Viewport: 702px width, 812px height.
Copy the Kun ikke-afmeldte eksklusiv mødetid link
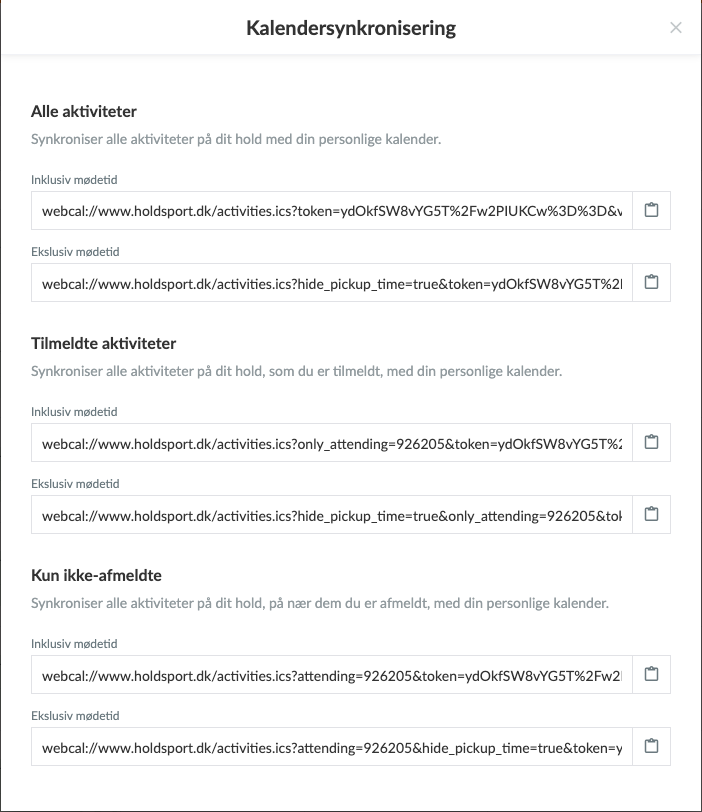651,747
